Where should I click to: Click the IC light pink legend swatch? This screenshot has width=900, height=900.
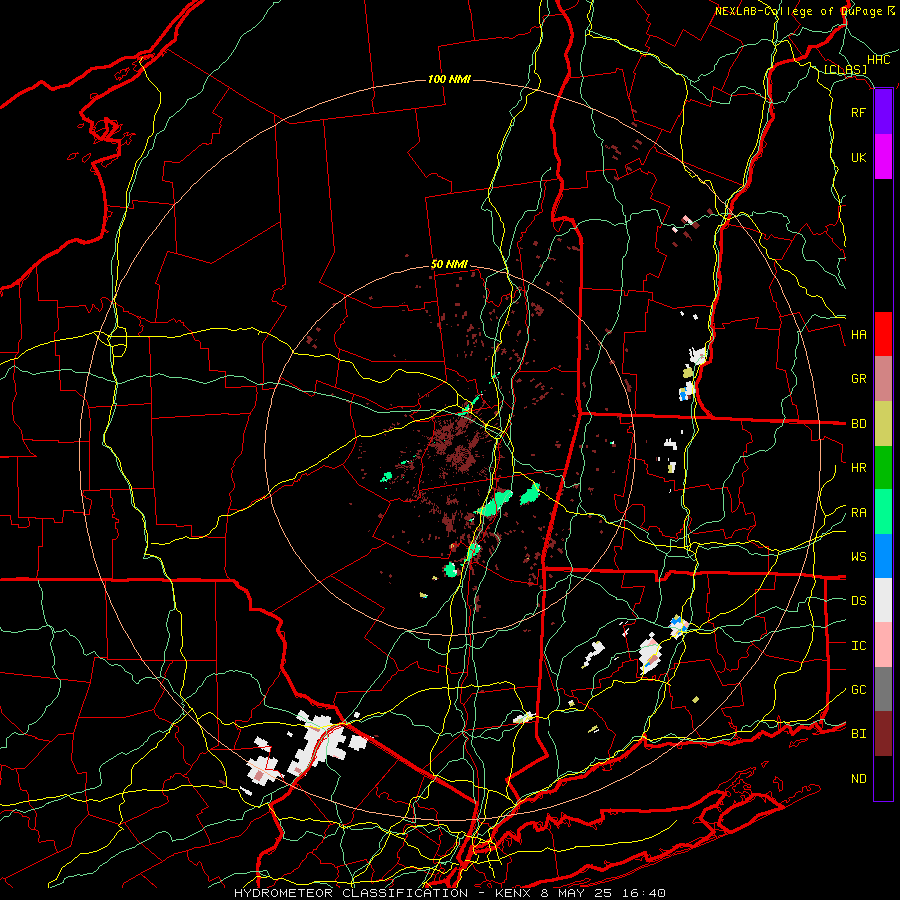[x=883, y=645]
